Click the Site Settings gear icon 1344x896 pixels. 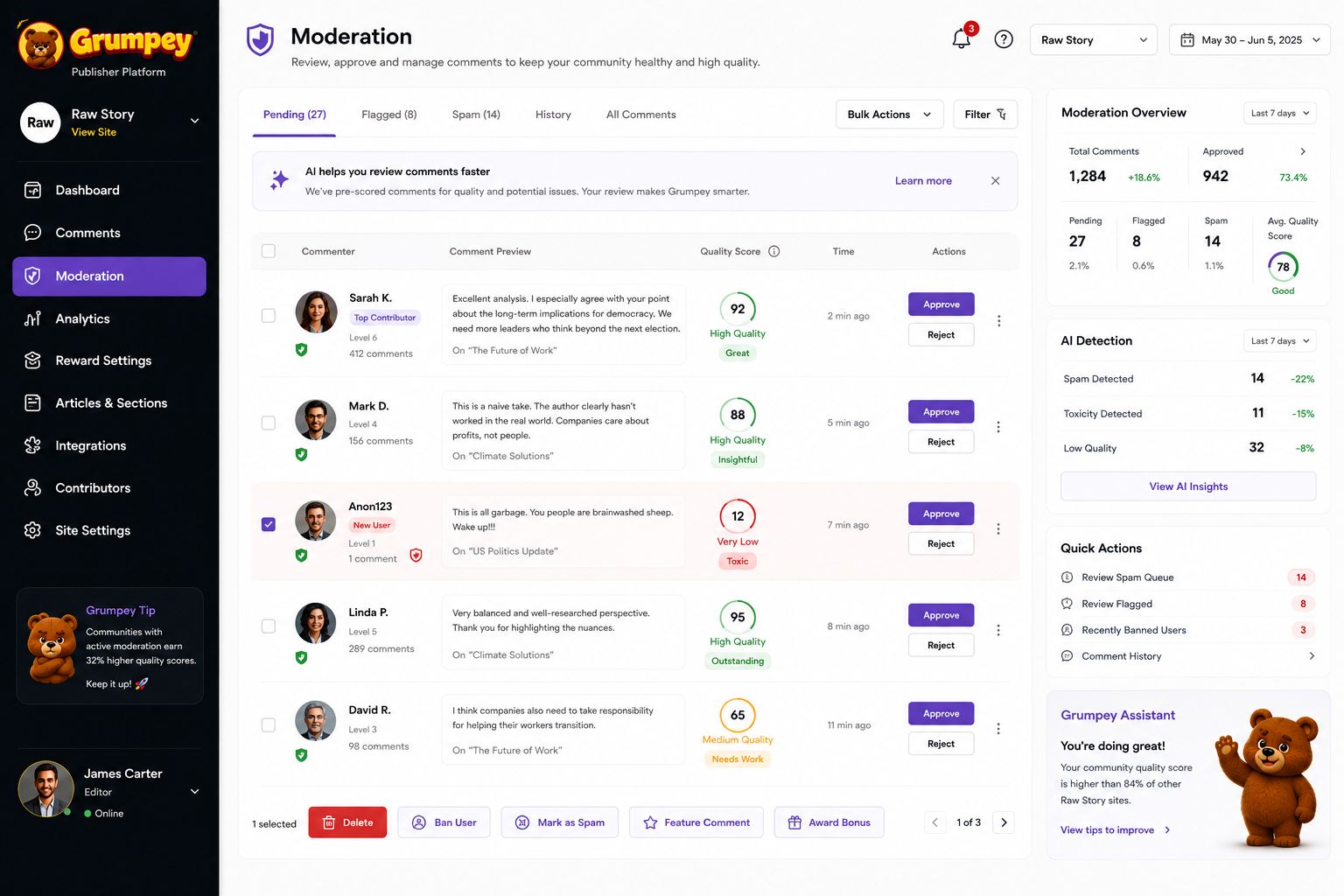pyautogui.click(x=33, y=530)
